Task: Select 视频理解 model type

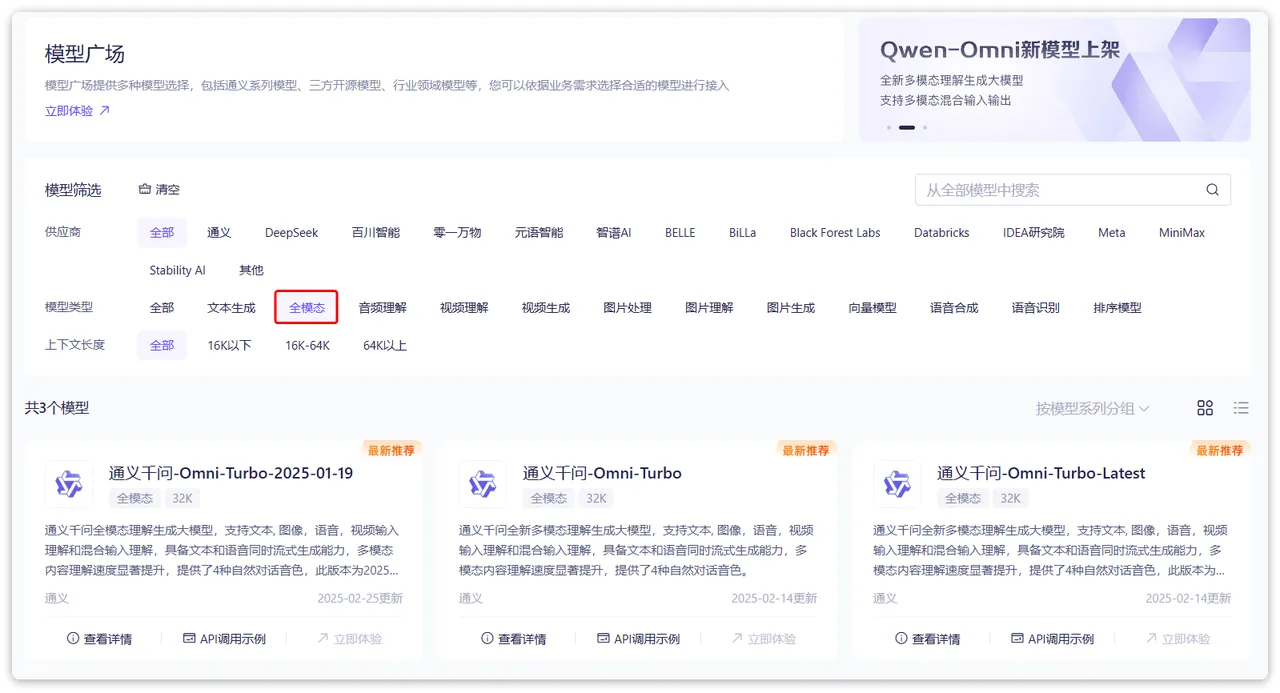Action: coord(464,307)
